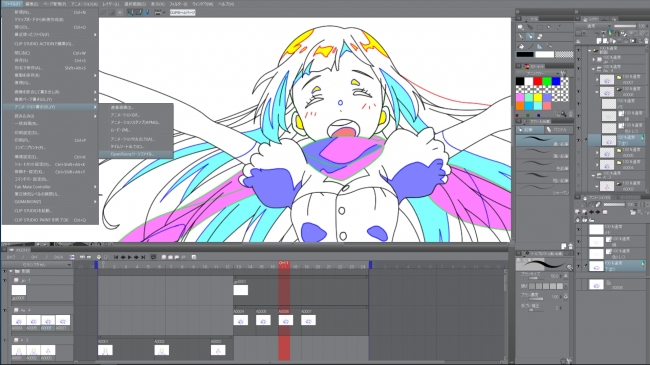
Task: Toggle A:3 track visibility in timeline
Action: pos(5,340)
